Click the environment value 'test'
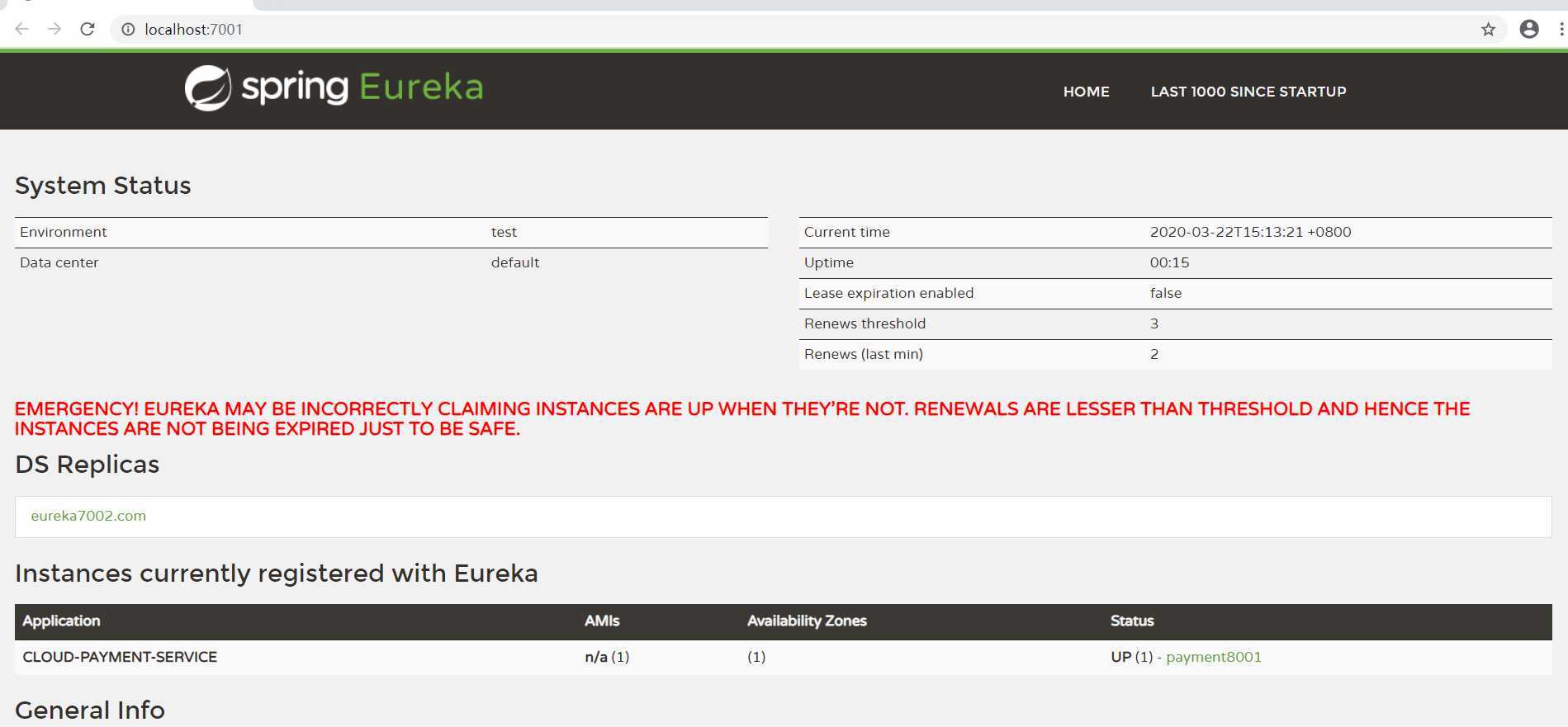This screenshot has height=727, width=1568. pyautogui.click(x=504, y=232)
